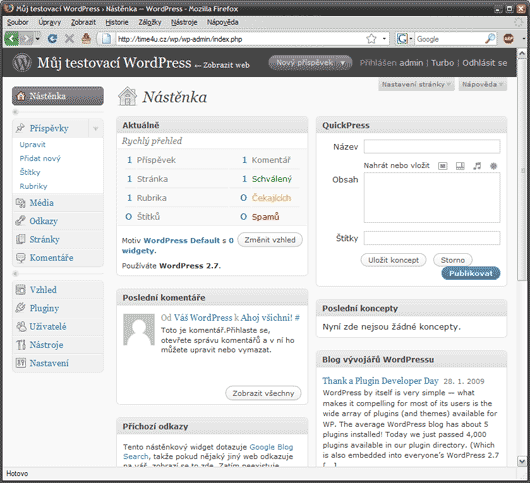
Task: Collapse the Příspěvky menu arrow
Action: (96, 128)
